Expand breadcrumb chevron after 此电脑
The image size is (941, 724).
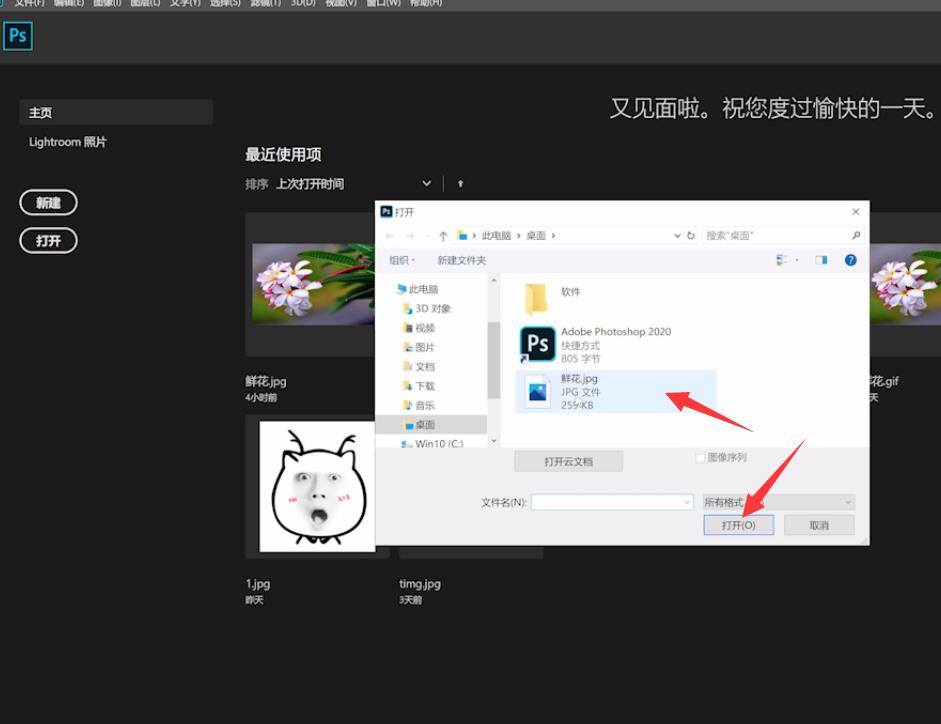pyautogui.click(x=519, y=236)
